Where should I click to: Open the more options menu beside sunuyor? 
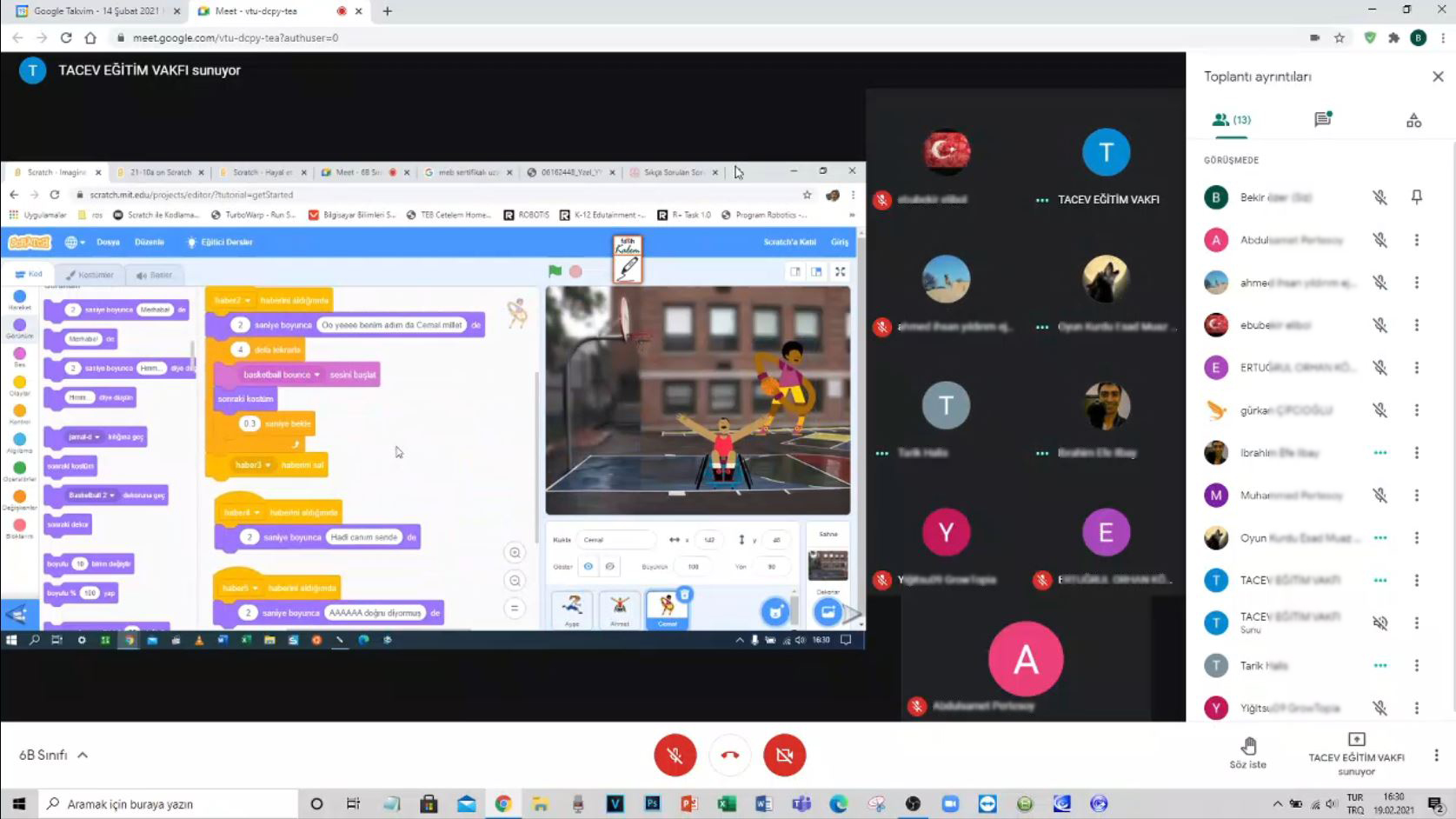[x=1436, y=756]
